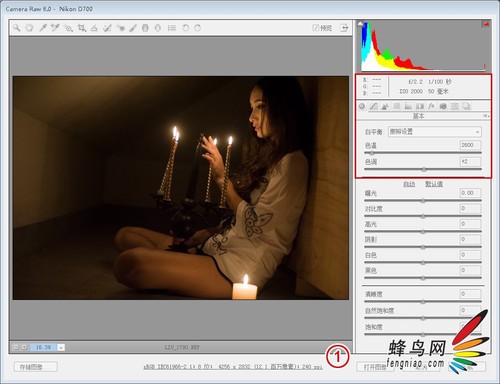
Task: Click the 阴影 shadows slider handle
Action: click(x=423, y=248)
